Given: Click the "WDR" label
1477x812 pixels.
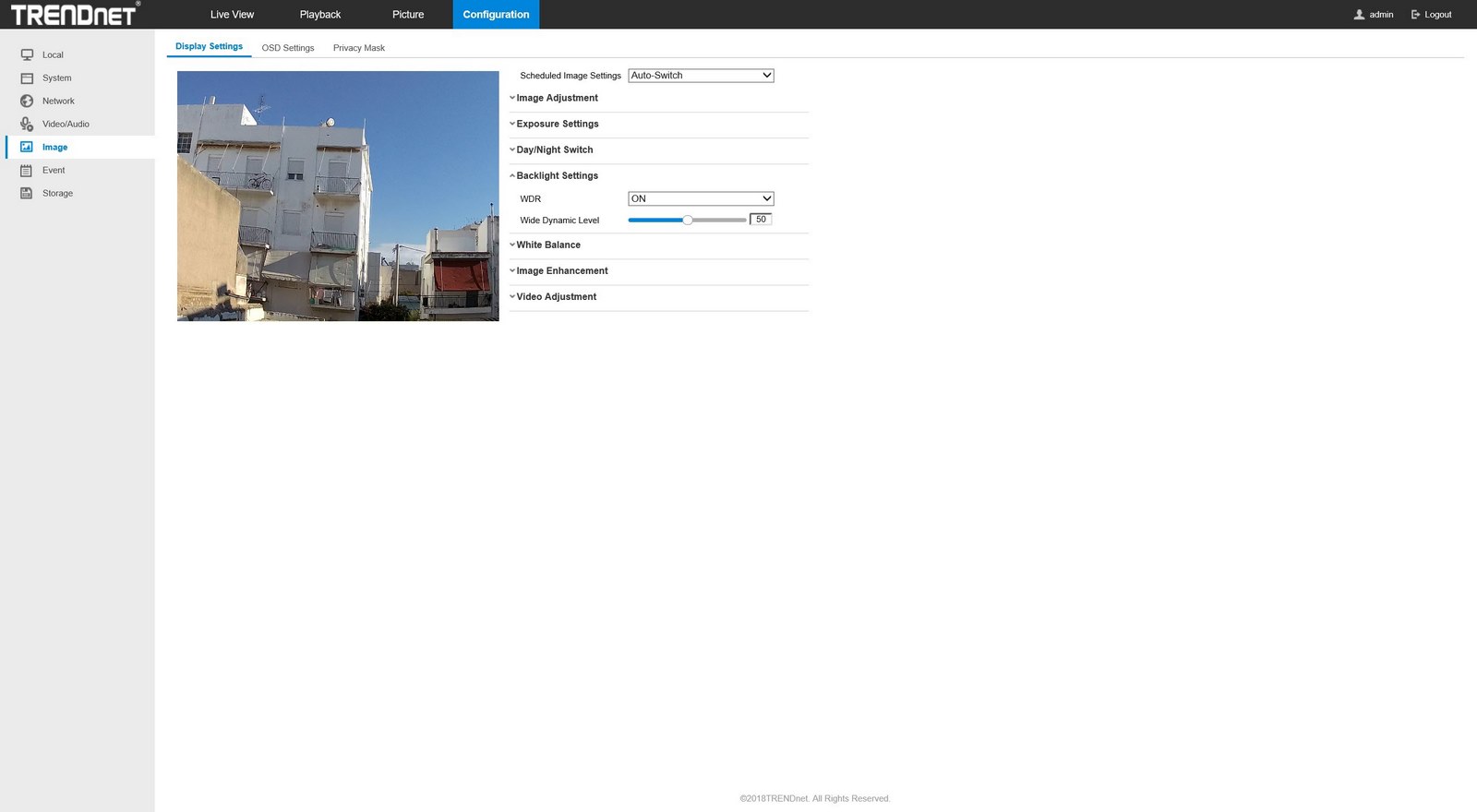Looking at the screenshot, I should [530, 199].
